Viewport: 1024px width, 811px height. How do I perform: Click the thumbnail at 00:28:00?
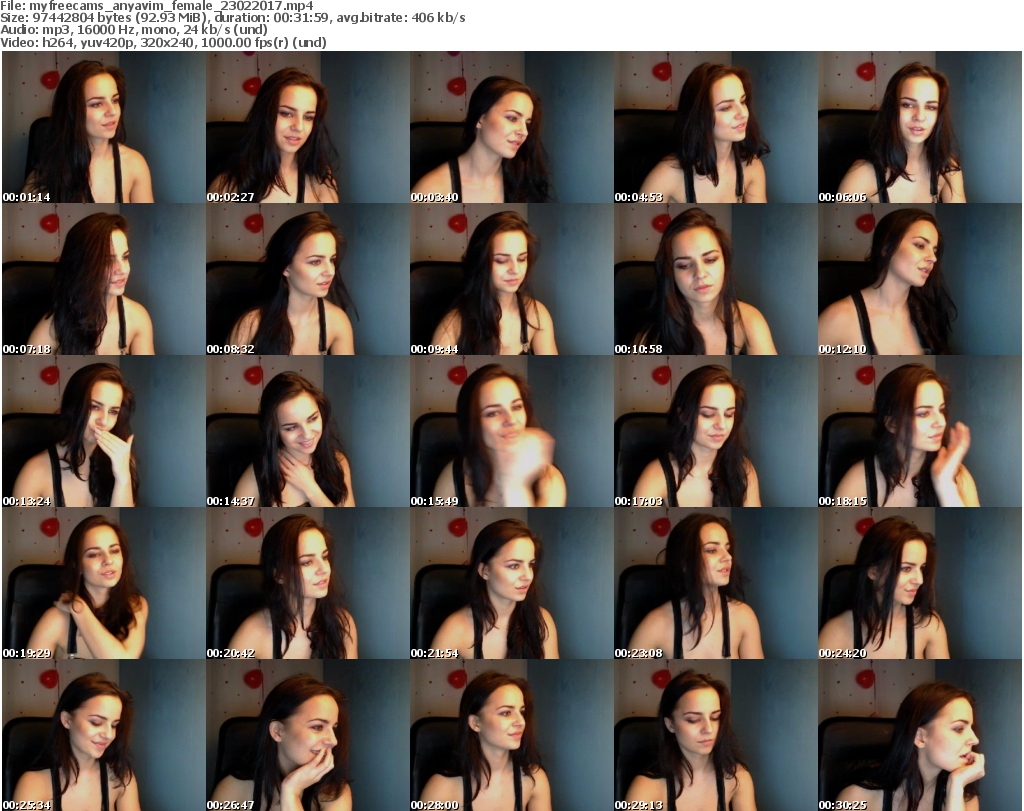coord(511,736)
